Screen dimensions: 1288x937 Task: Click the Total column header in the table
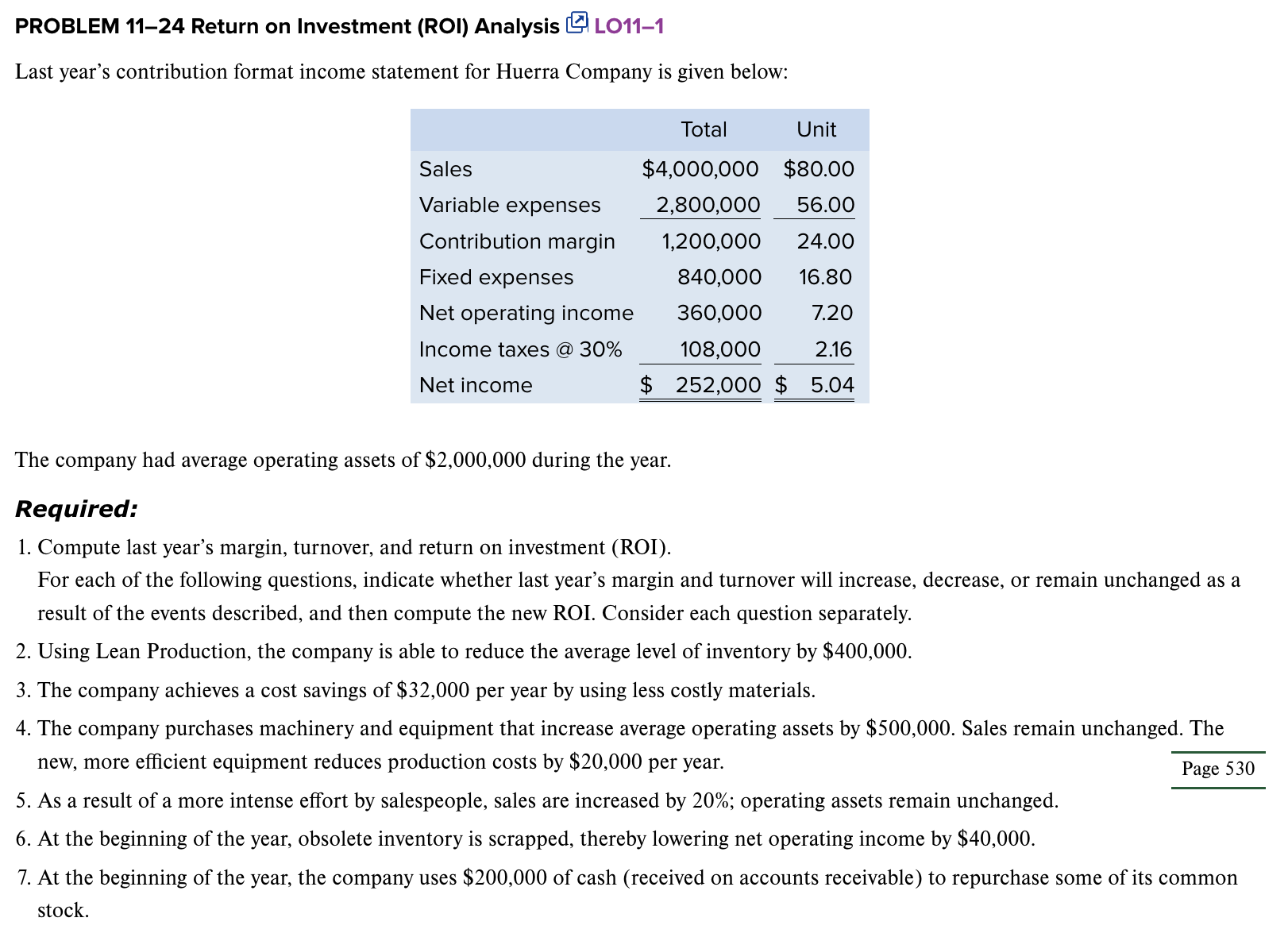(705, 129)
